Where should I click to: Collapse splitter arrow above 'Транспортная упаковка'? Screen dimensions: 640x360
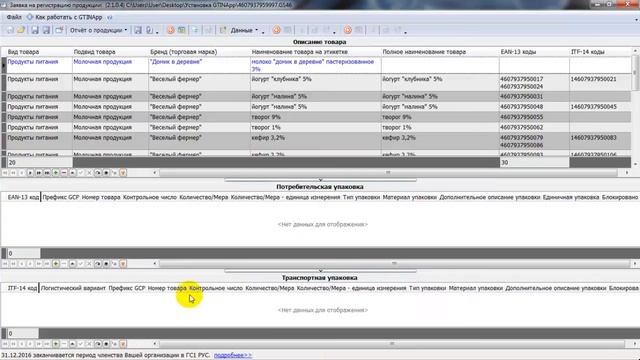click(x=320, y=271)
